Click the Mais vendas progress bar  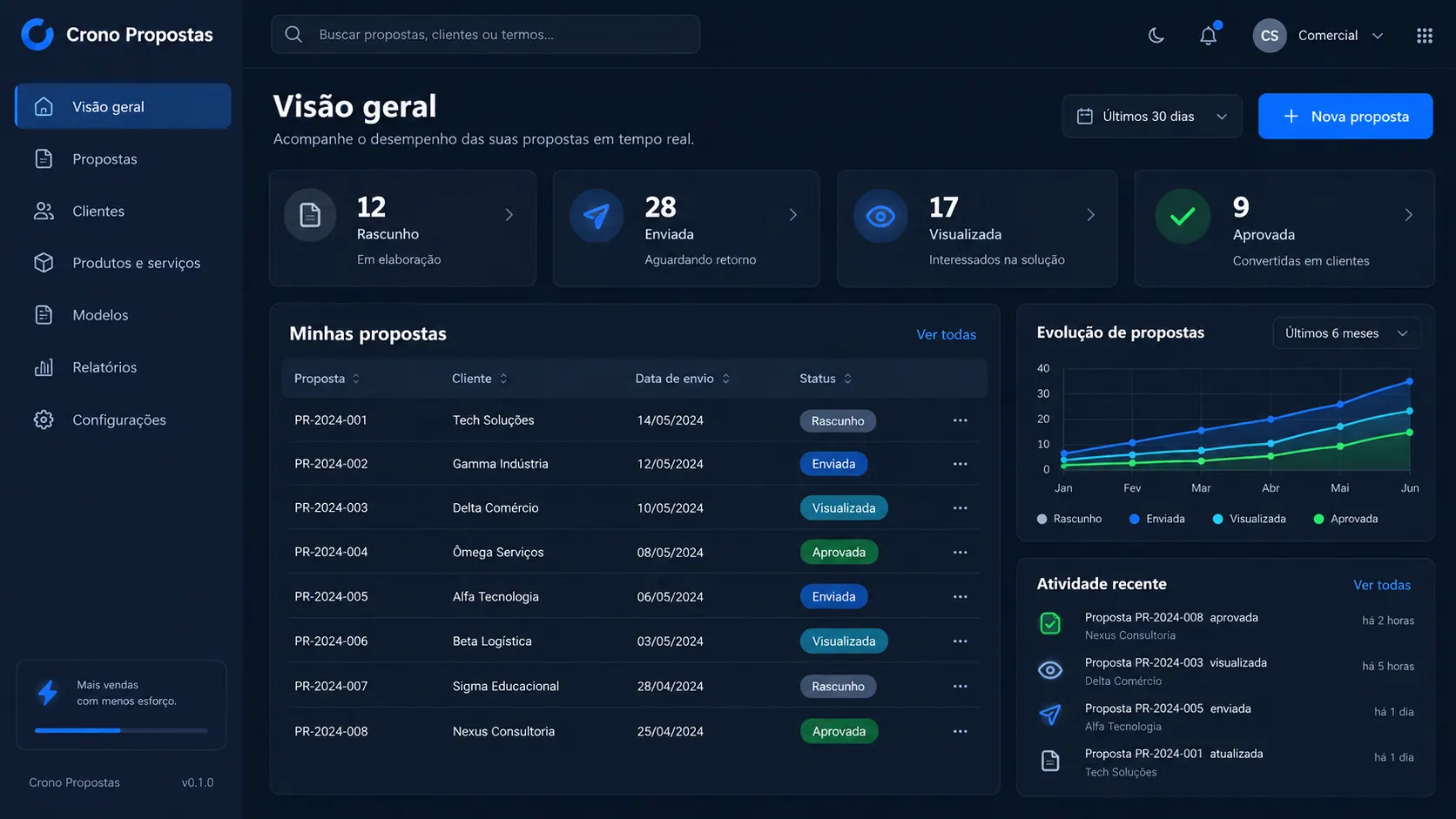click(x=121, y=730)
